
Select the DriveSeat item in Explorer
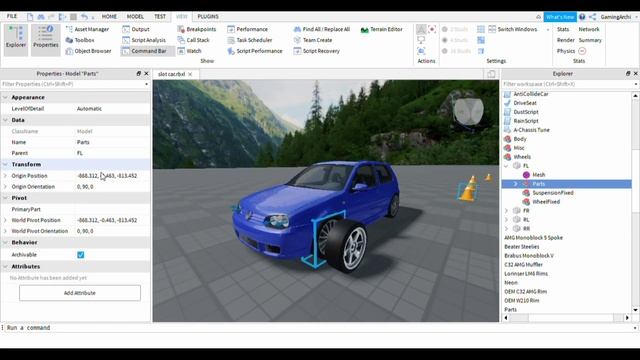[525, 103]
